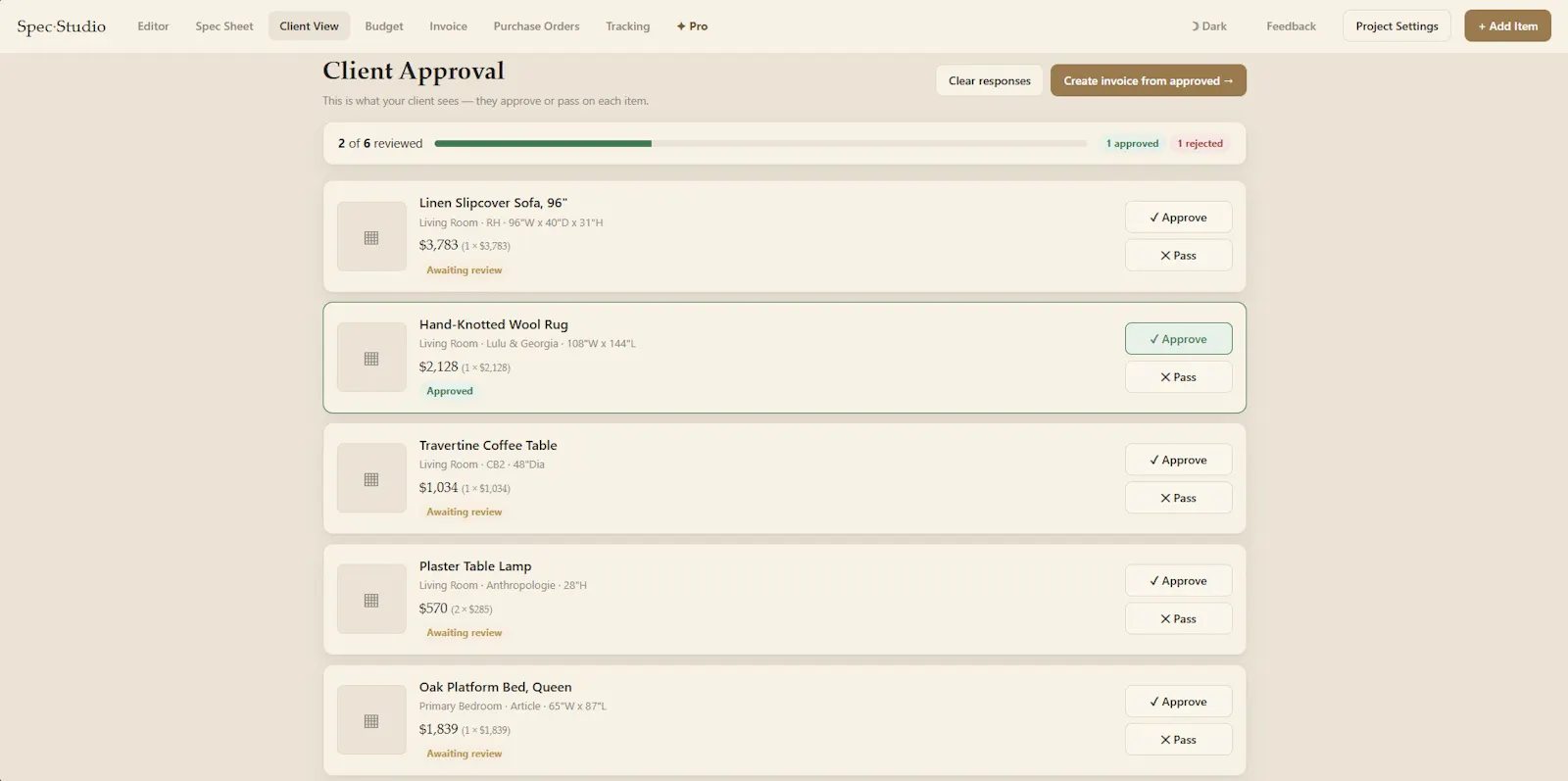The height and width of the screenshot is (781, 1568).
Task: Click the $2,128 price
Action: 438,366
